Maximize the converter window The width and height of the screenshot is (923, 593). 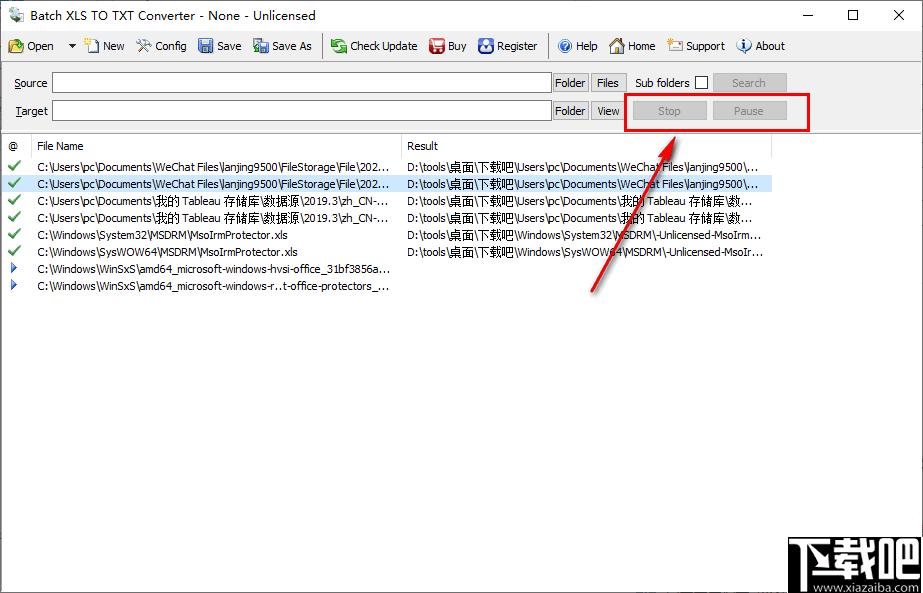[853, 15]
